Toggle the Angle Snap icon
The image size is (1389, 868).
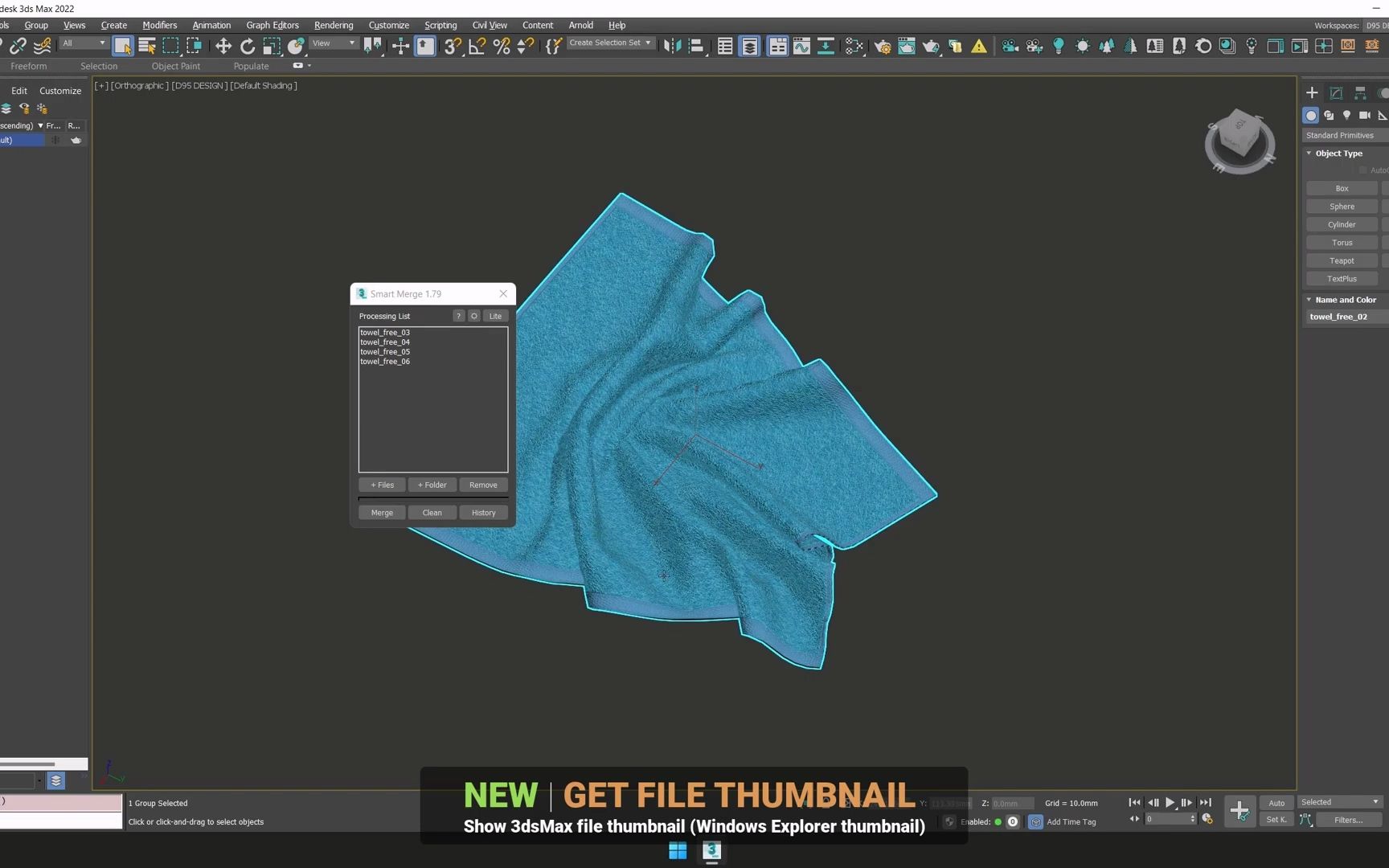(477, 47)
